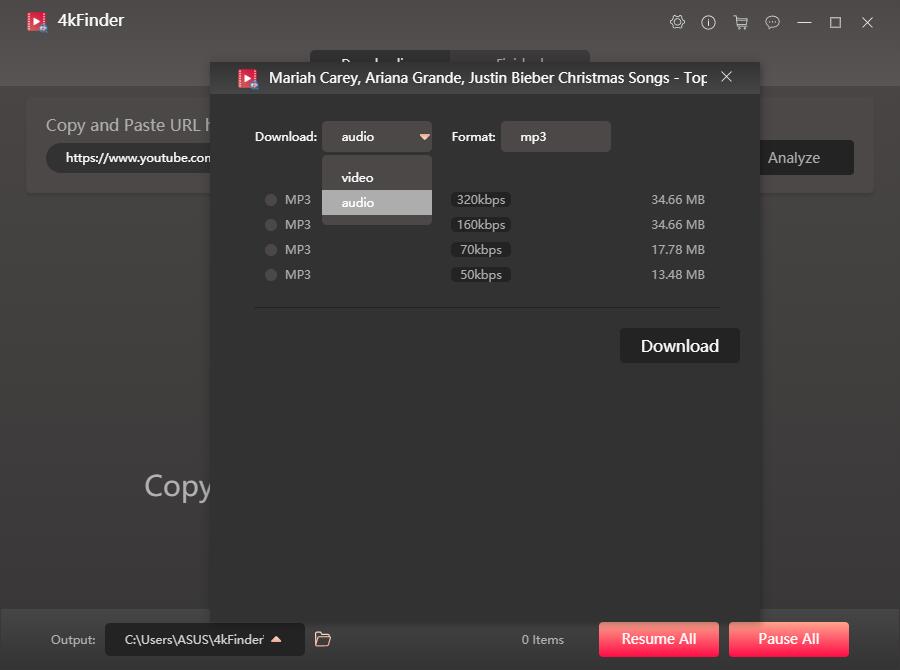Select the MP3 160kbps radio button
This screenshot has height=670, width=900.
(271, 224)
